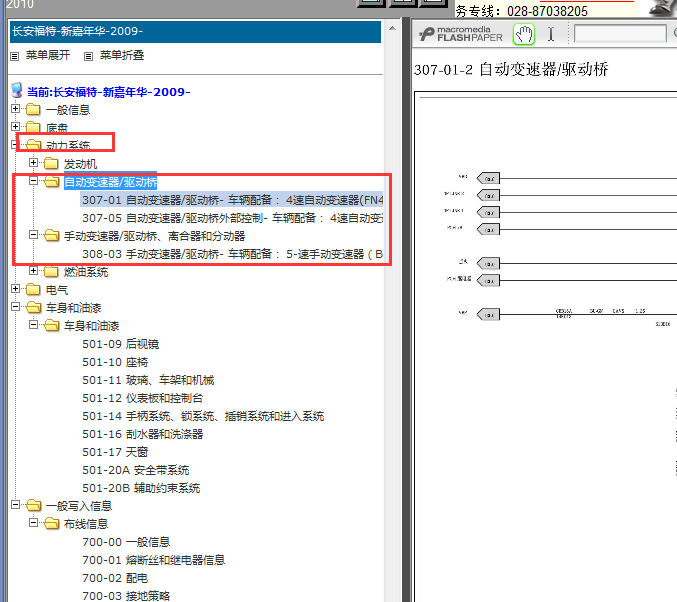Open 501-20B 辅助约束系统 entry
Image resolution: width=677 pixels, height=602 pixels.
[x=141, y=488]
